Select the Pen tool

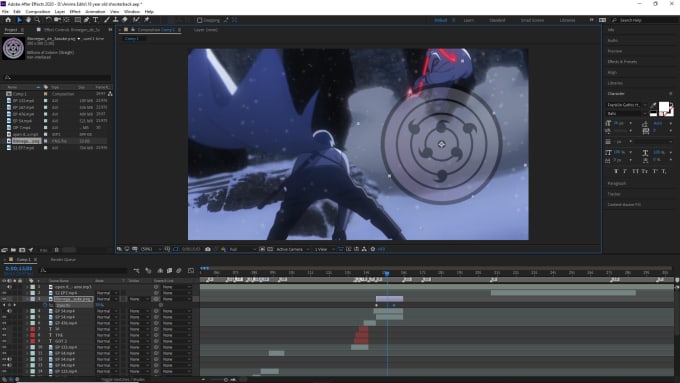(x=86, y=20)
